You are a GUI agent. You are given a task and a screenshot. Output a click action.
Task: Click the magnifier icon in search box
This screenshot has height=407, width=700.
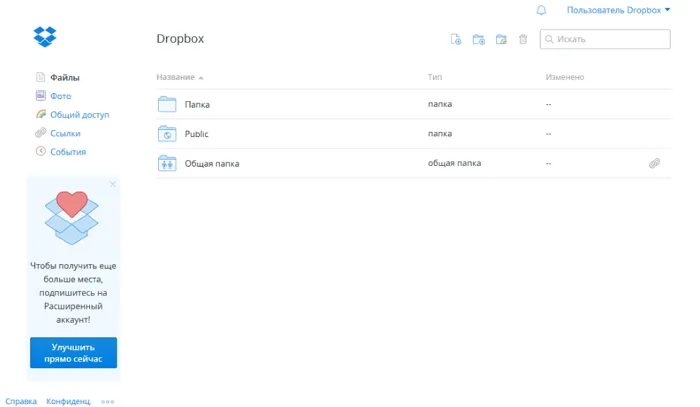click(x=549, y=39)
